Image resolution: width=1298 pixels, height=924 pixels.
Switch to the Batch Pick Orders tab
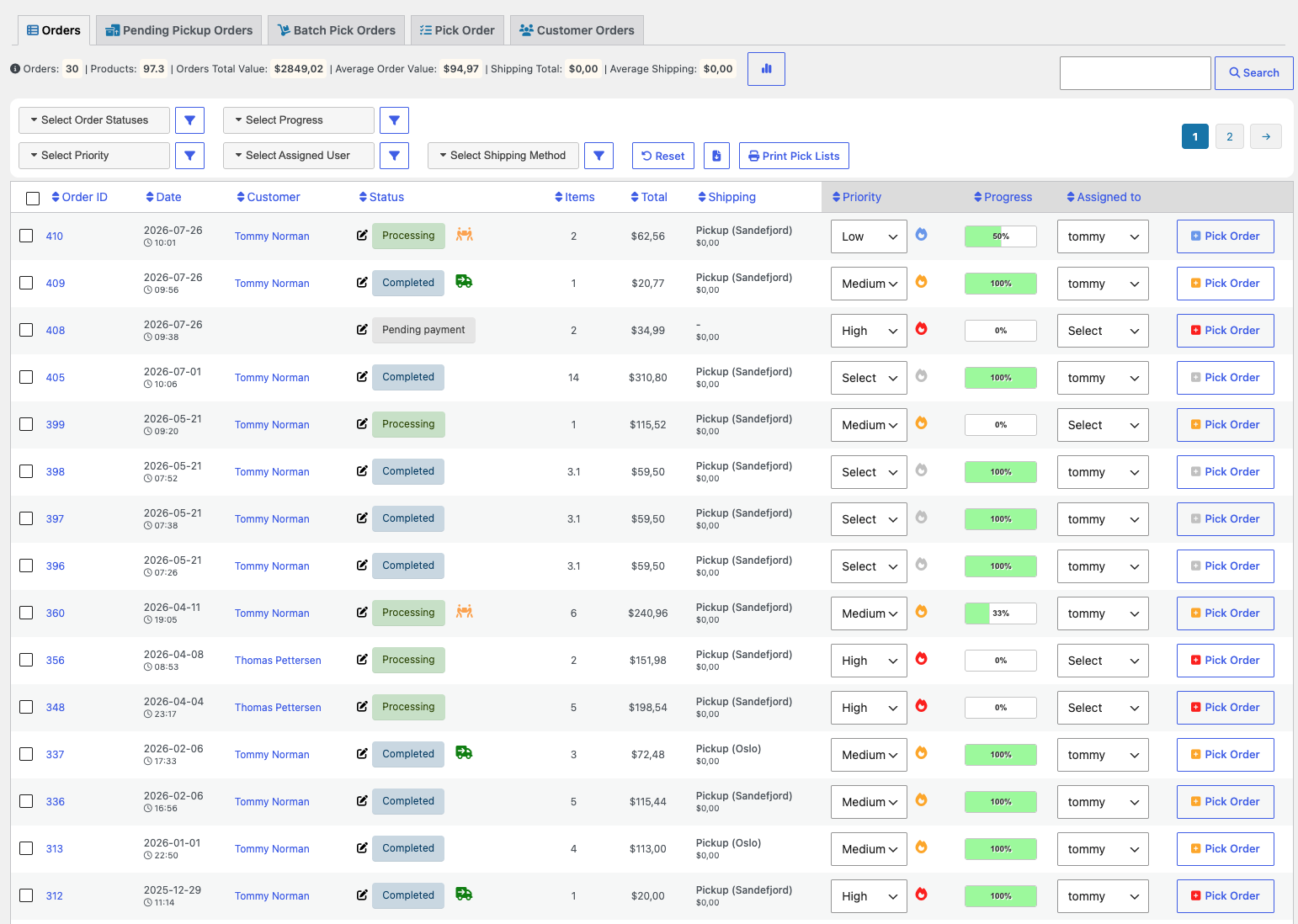336,30
